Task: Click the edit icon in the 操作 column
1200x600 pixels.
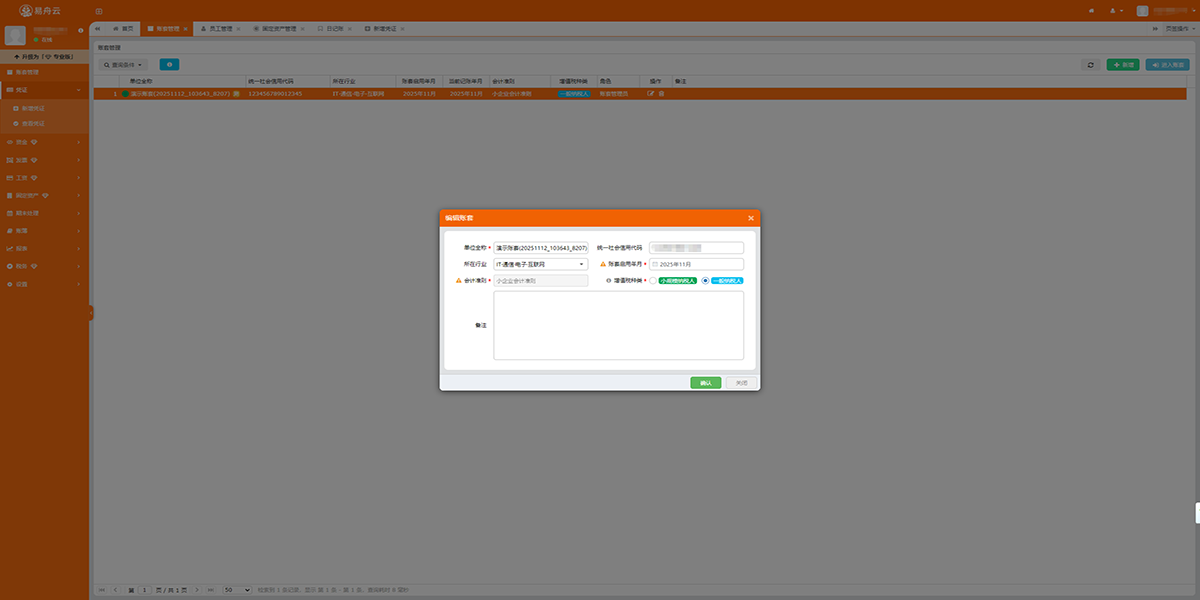Action: point(651,93)
